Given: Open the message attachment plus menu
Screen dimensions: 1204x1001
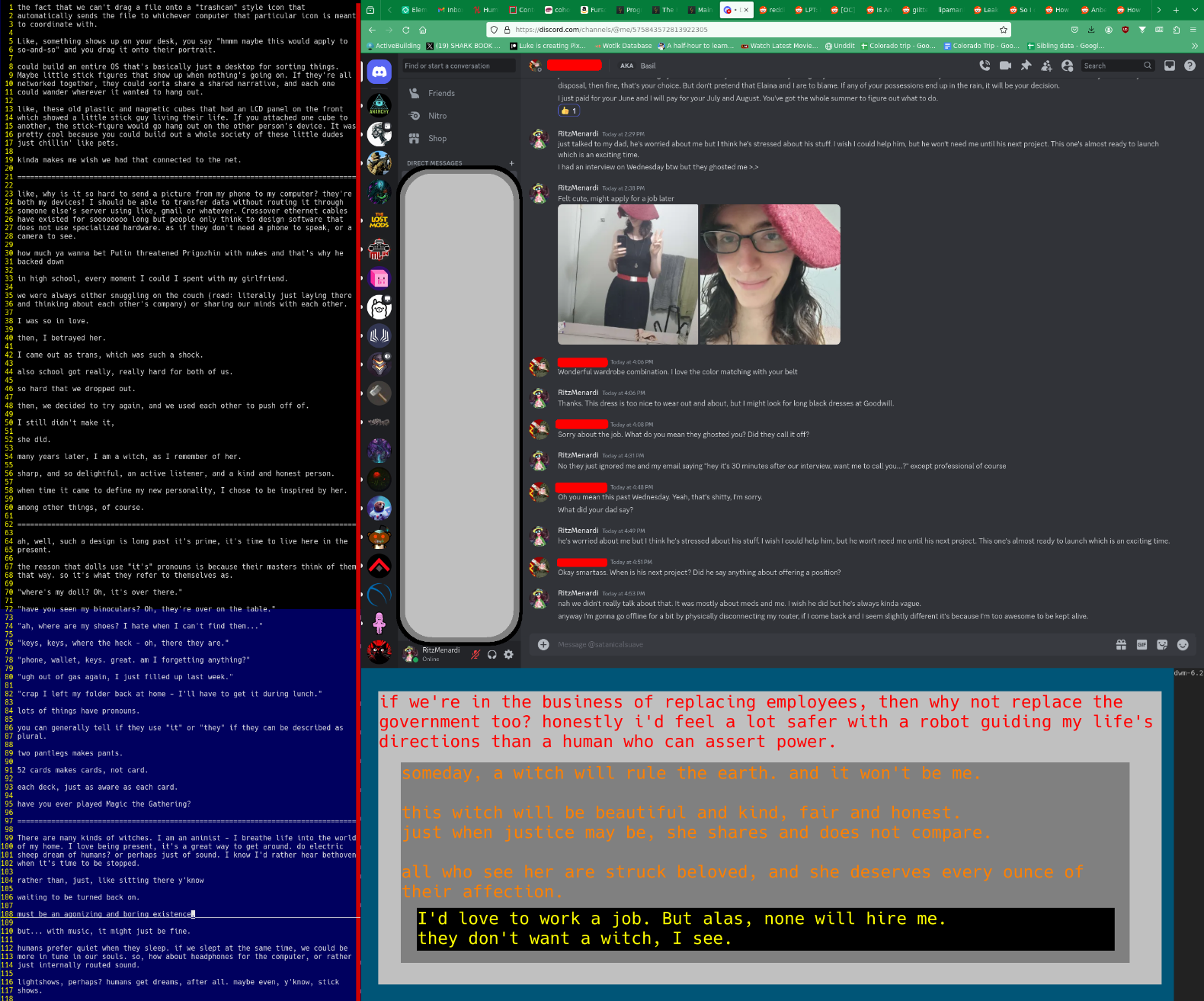Looking at the screenshot, I should tap(543, 644).
